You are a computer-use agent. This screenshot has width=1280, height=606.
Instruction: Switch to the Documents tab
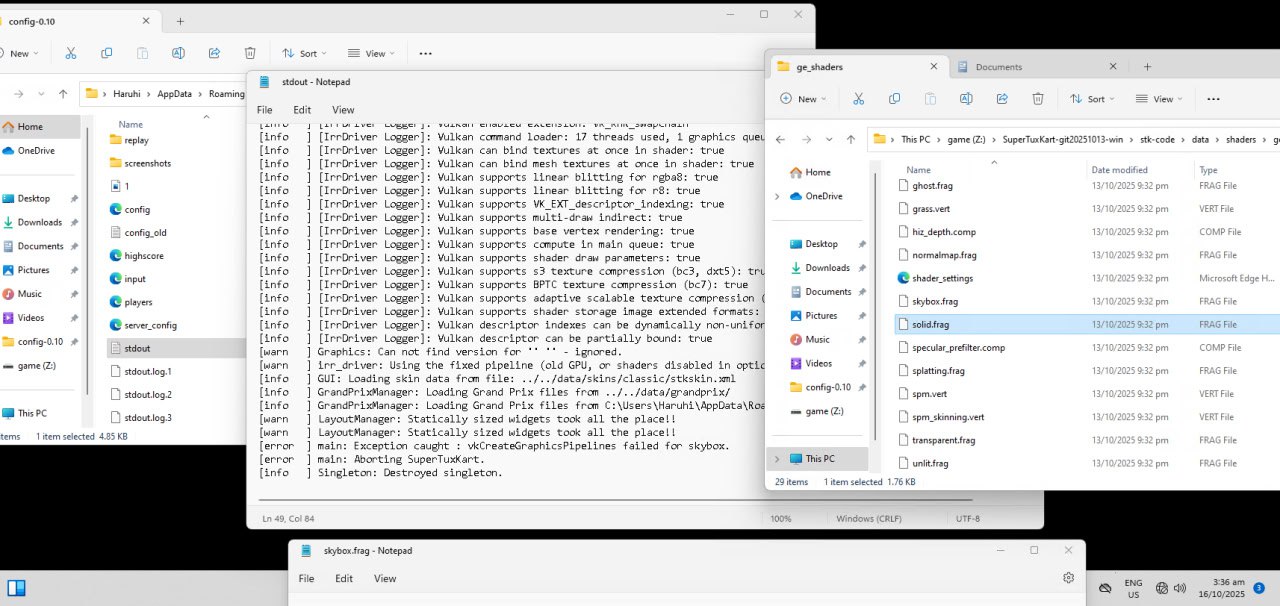click(1035, 67)
